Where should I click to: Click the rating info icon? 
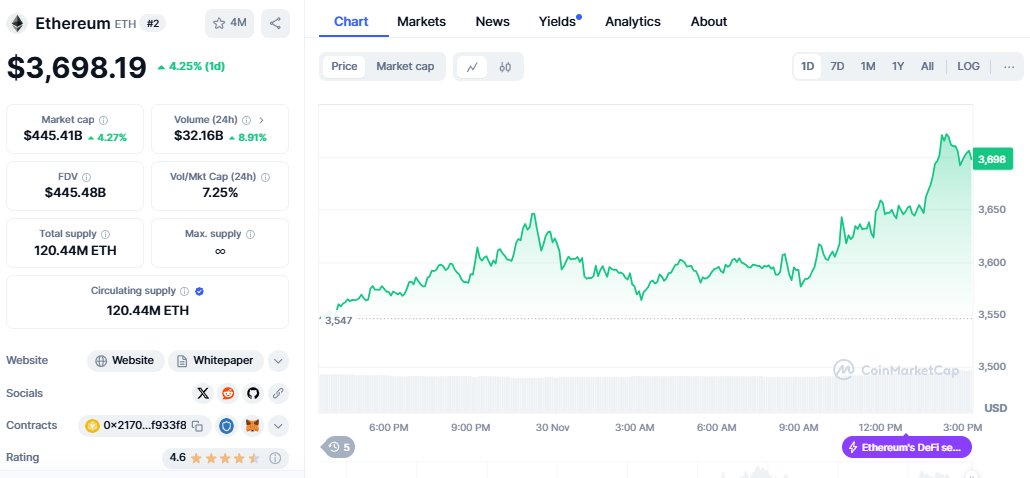(x=275, y=458)
